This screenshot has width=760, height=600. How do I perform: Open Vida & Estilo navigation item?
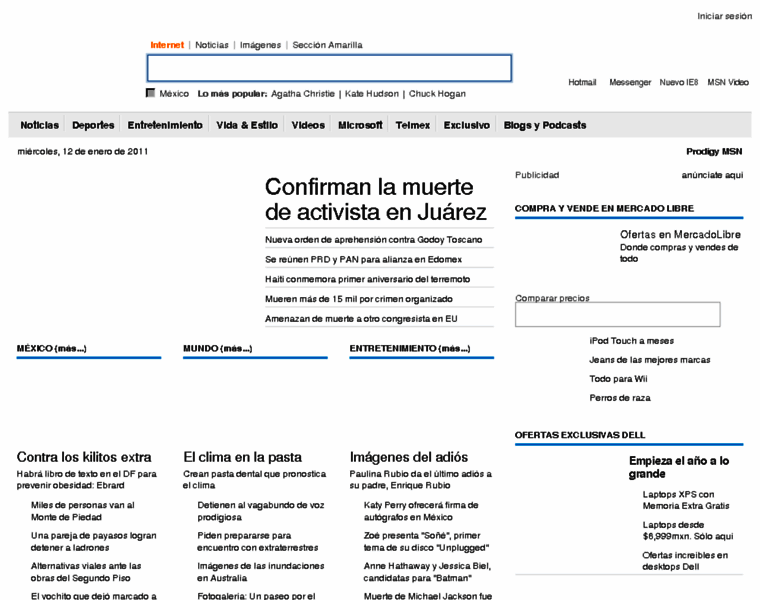click(247, 125)
